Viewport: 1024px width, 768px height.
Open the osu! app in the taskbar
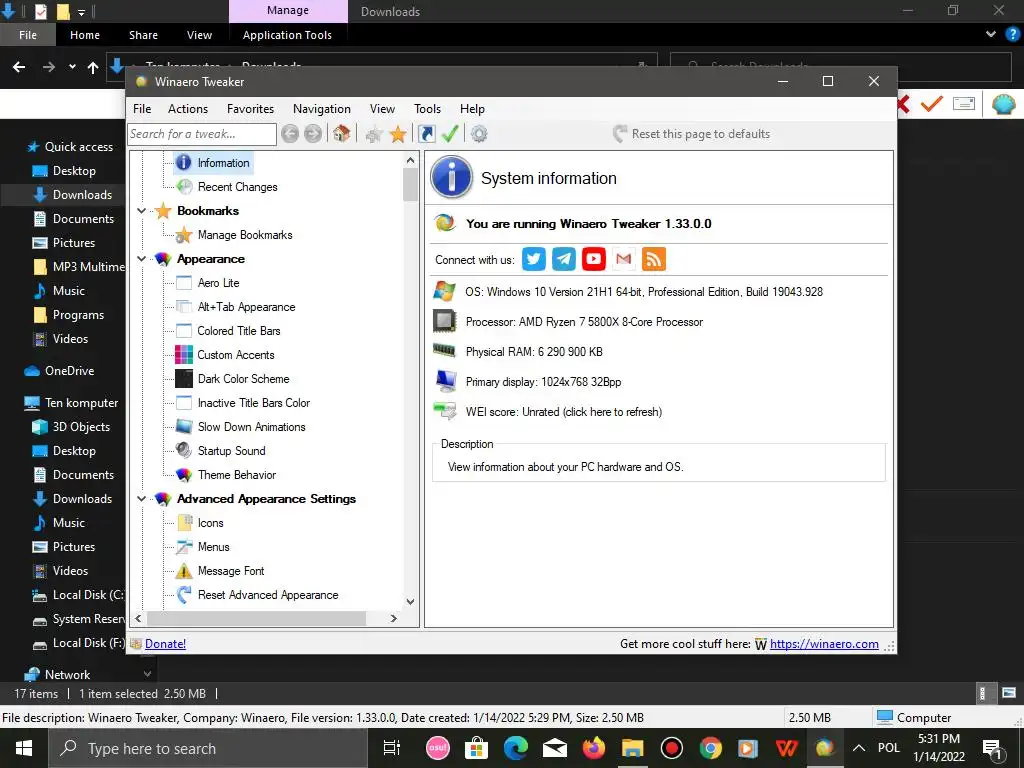[438, 748]
